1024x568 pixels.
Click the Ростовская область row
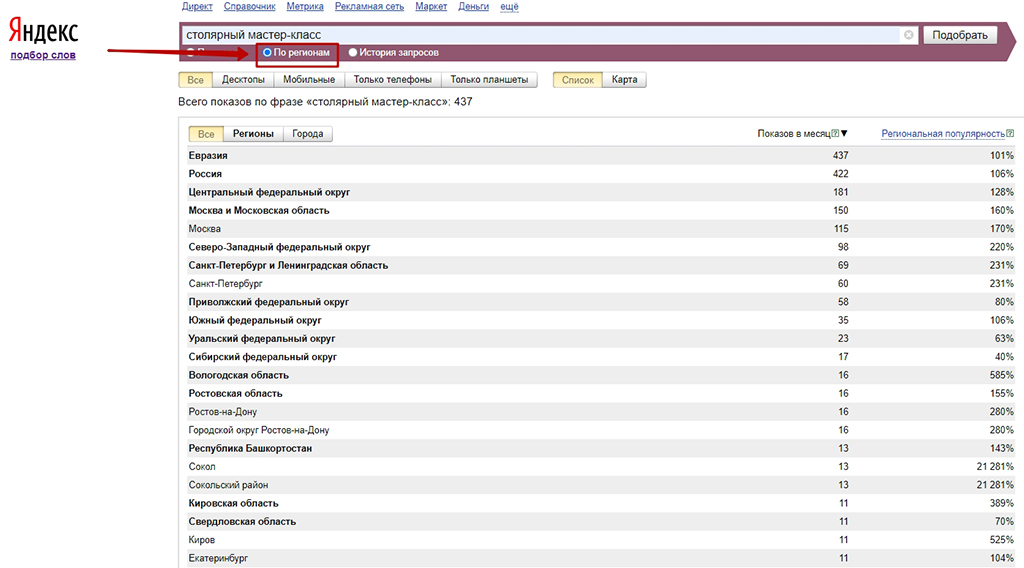click(601, 393)
